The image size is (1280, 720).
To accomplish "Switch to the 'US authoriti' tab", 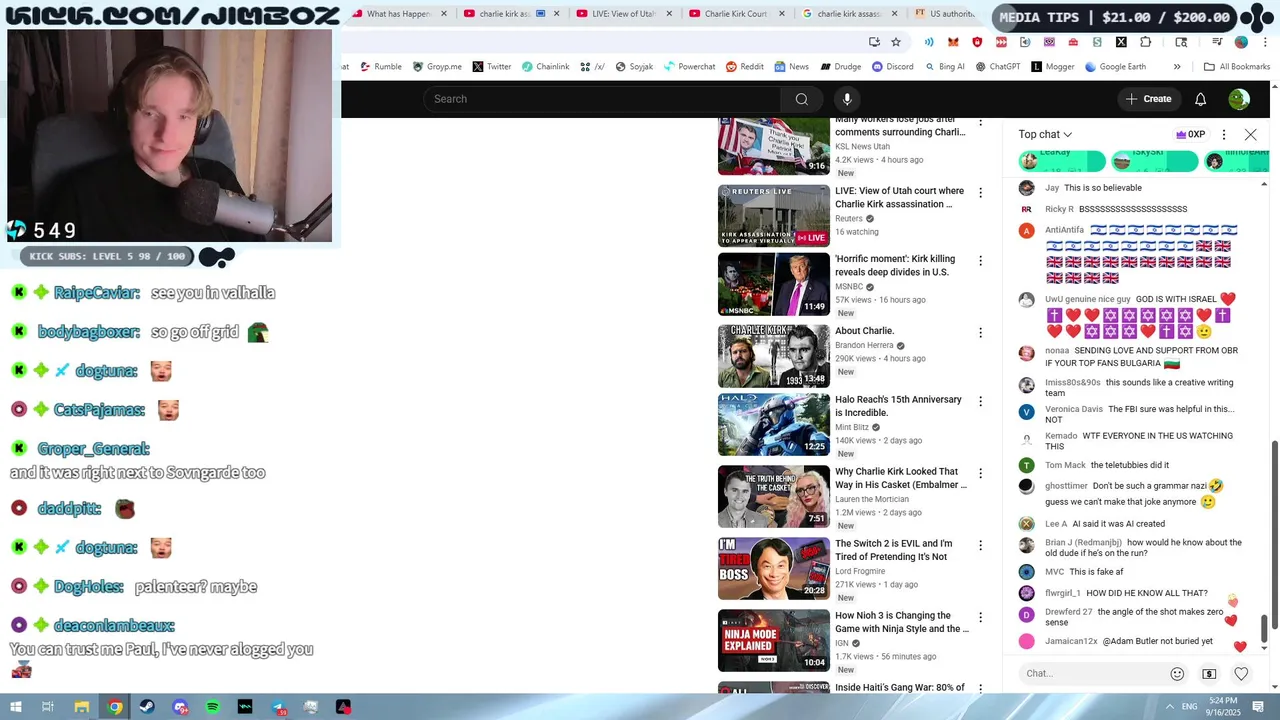I will click(x=945, y=14).
